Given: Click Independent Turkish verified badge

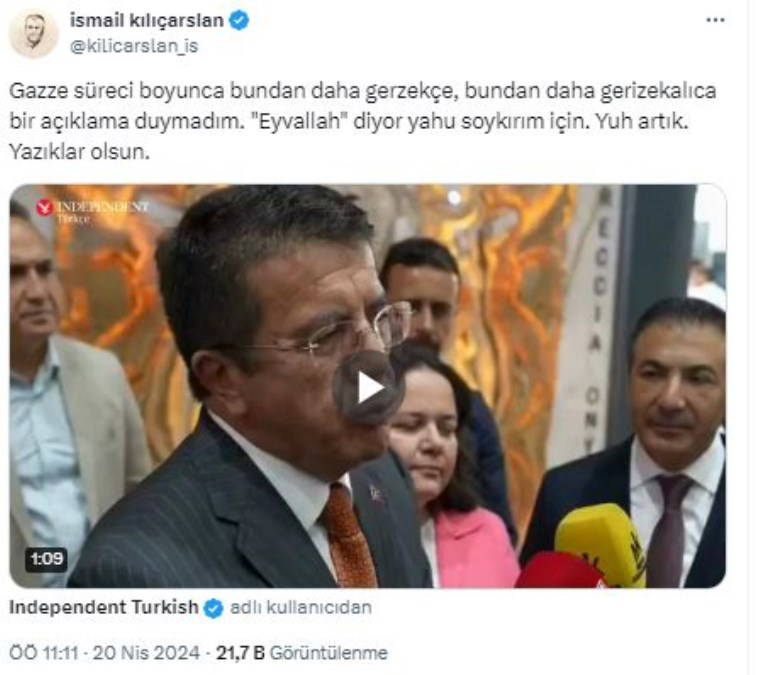Looking at the screenshot, I should click(213, 608).
